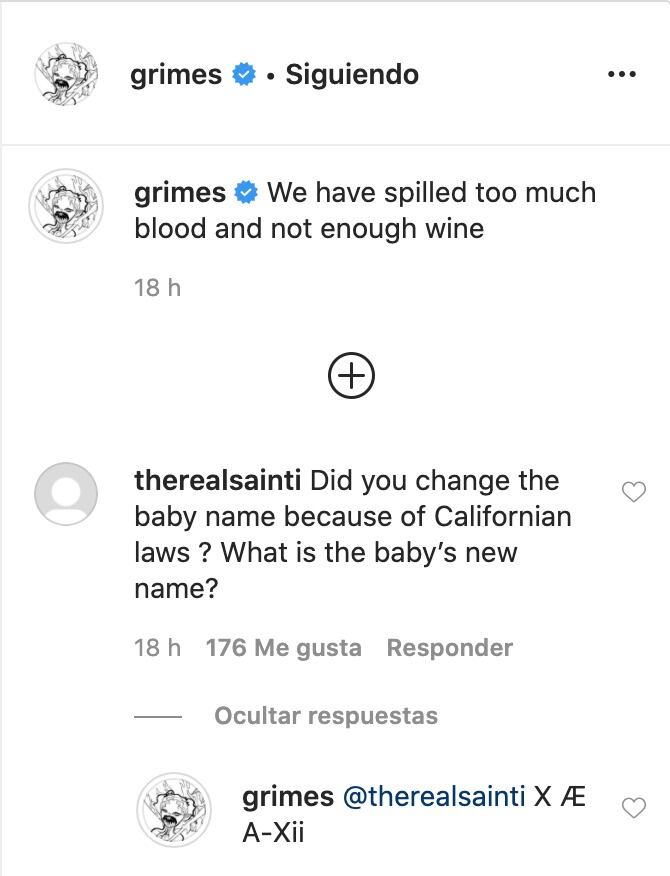Load more comments with plus circle
This screenshot has width=670, height=876.
pyautogui.click(x=351, y=375)
